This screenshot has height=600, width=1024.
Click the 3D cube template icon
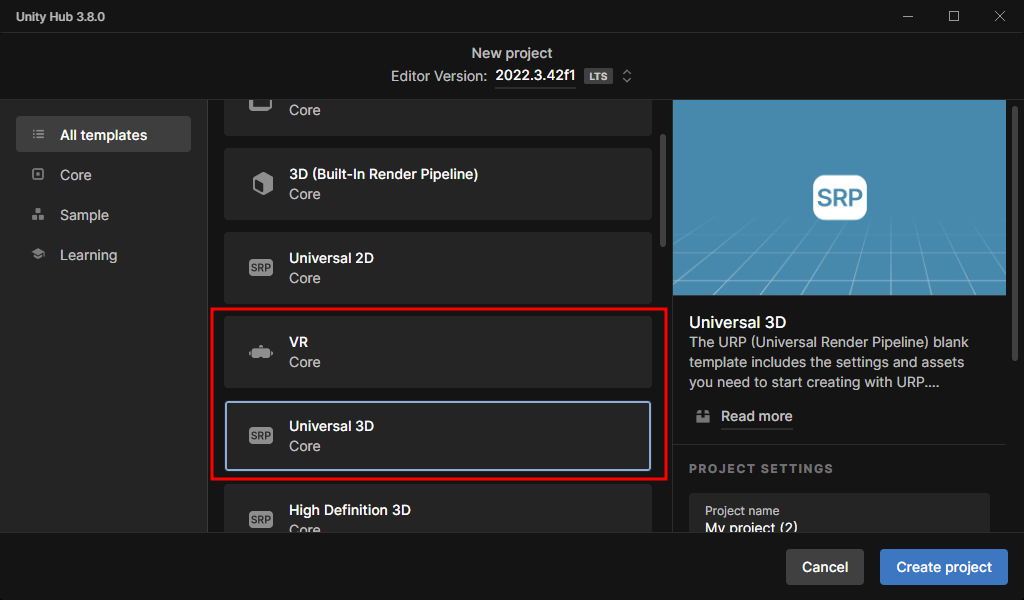click(x=261, y=183)
